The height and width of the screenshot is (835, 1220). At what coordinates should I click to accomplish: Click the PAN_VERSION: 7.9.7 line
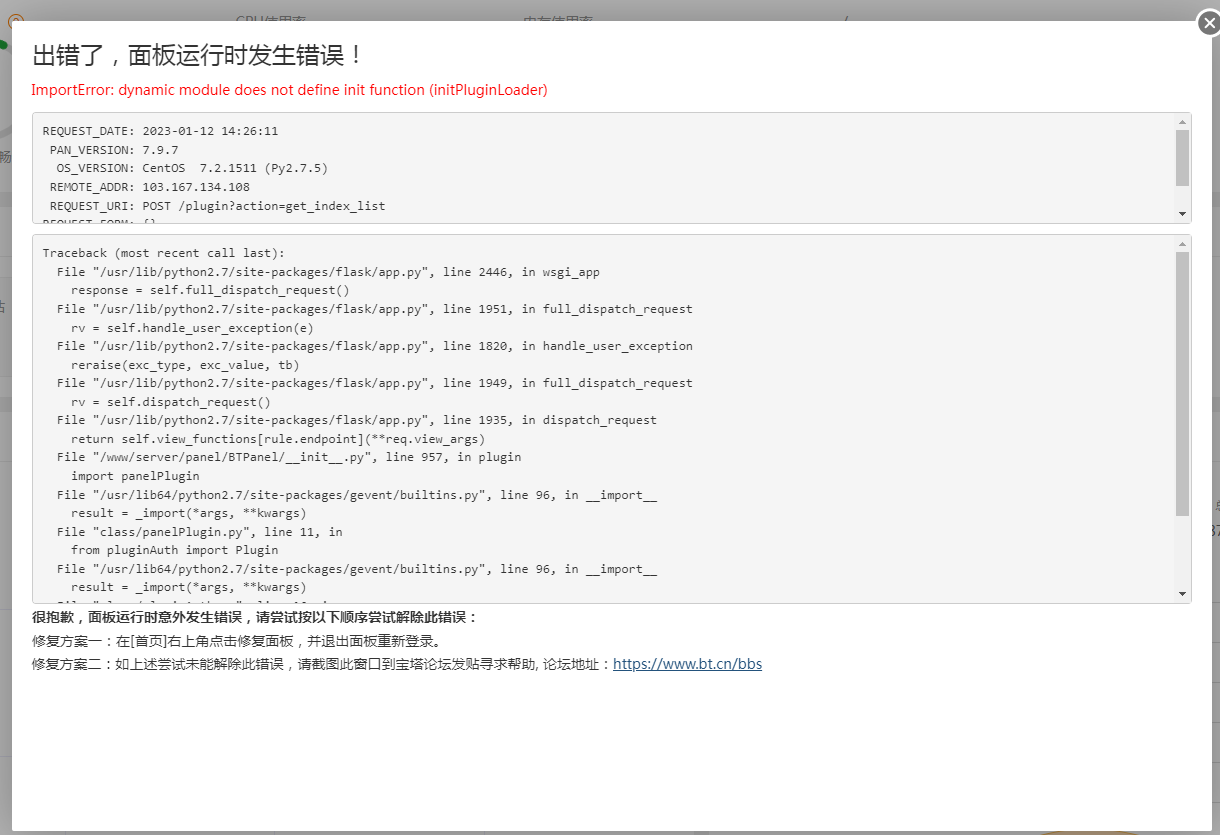[x=114, y=150]
